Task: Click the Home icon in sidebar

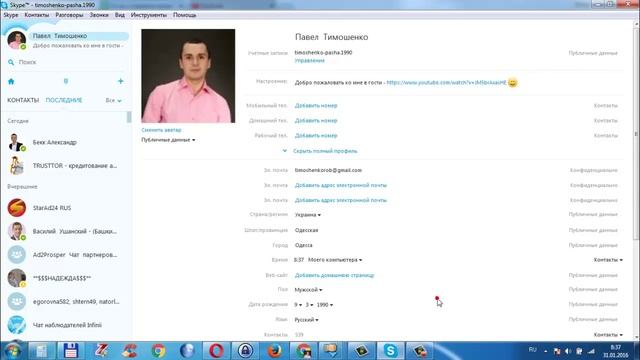Action: (x=11, y=81)
